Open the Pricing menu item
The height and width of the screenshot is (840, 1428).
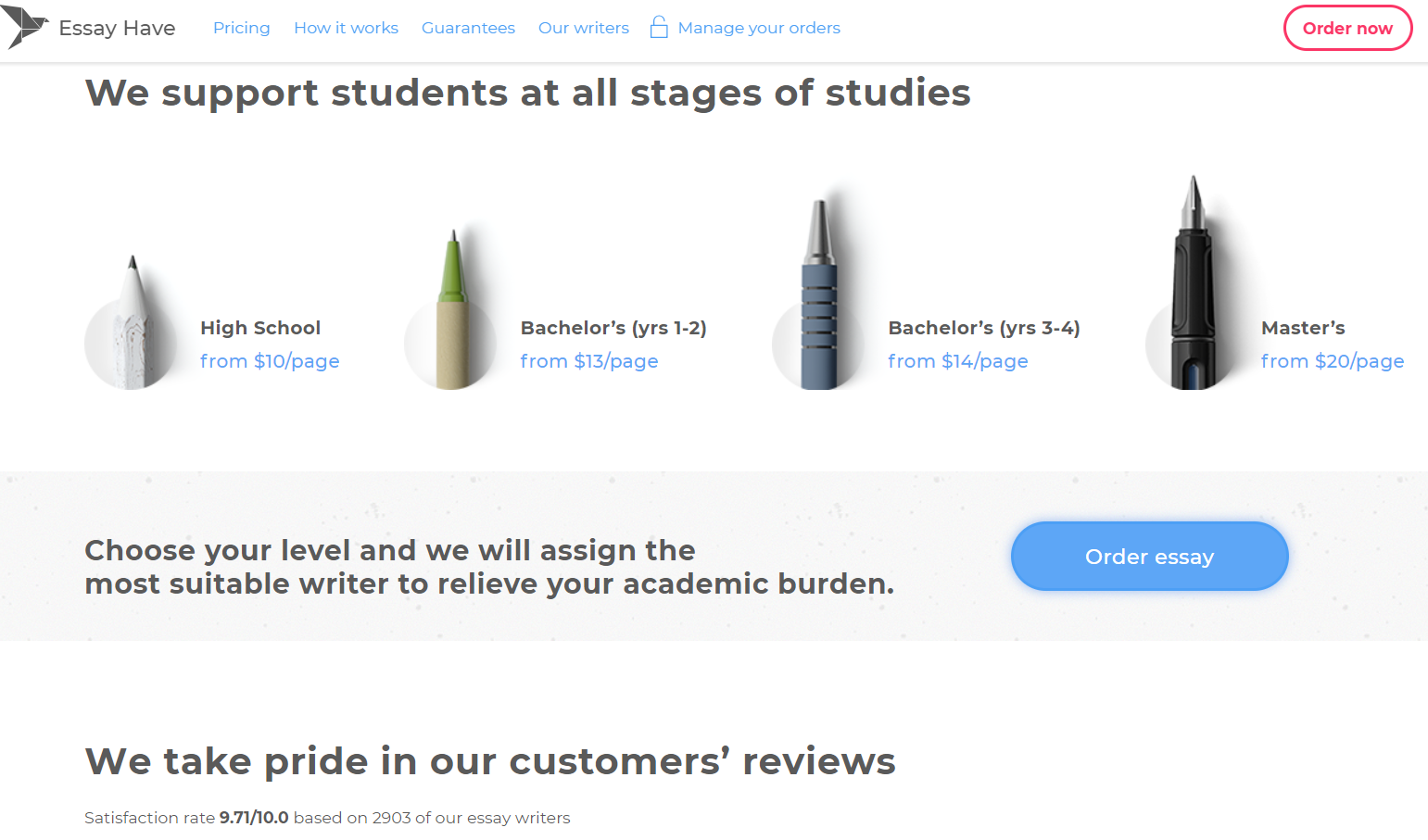(x=242, y=28)
